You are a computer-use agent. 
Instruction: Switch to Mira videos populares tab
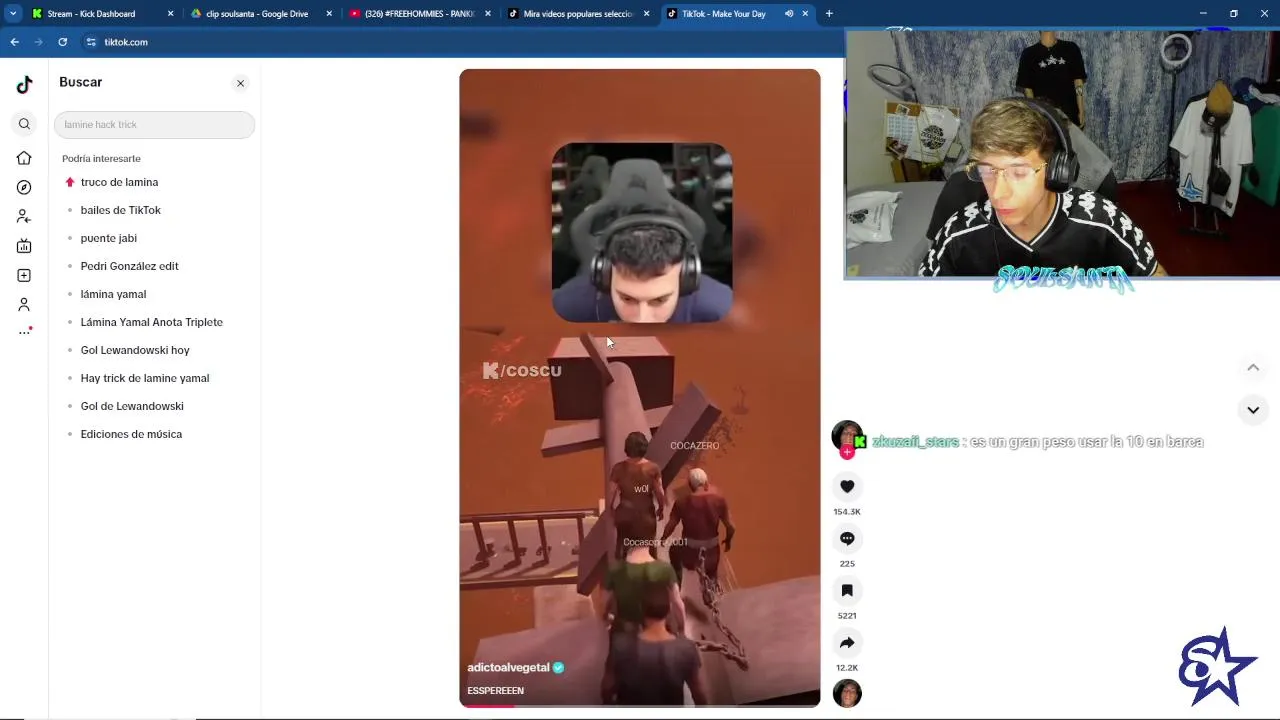tap(578, 14)
